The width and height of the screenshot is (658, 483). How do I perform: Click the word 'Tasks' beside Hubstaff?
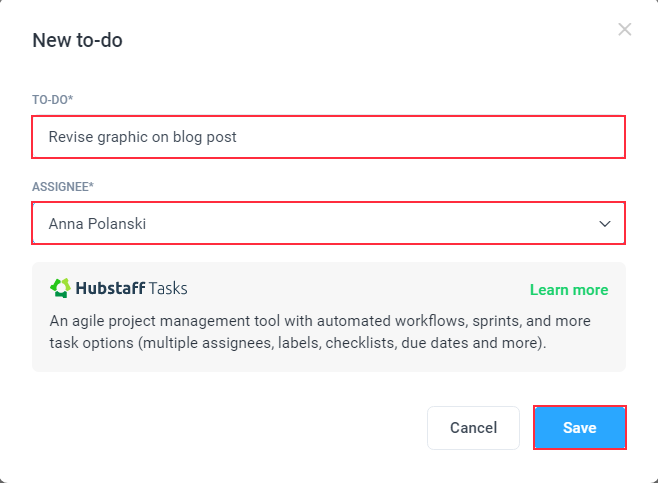(x=168, y=288)
